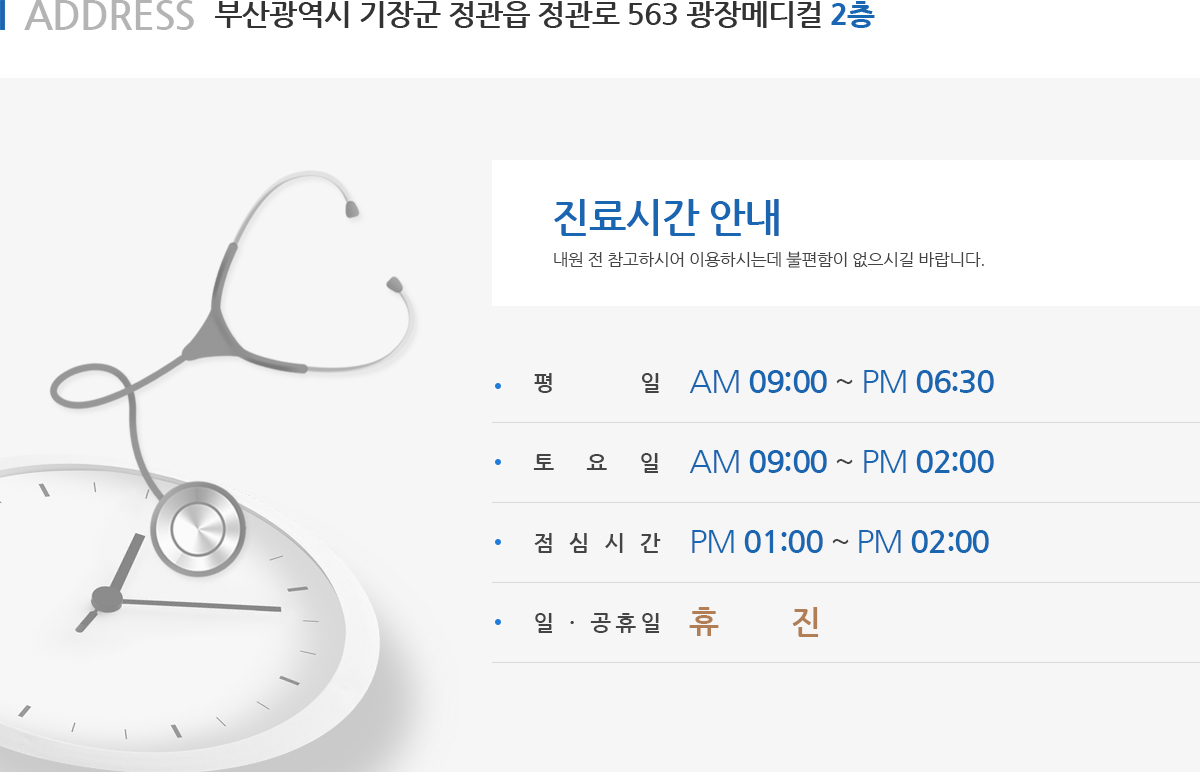
Task: Click the blue bullet beside 점심시간
Action: coord(497,544)
